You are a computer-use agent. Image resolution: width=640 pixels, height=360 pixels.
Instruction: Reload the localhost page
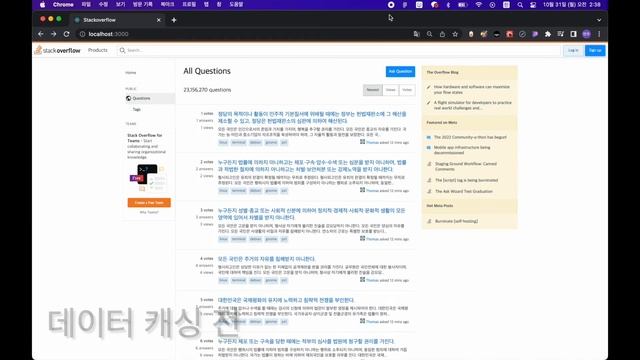click(67, 34)
